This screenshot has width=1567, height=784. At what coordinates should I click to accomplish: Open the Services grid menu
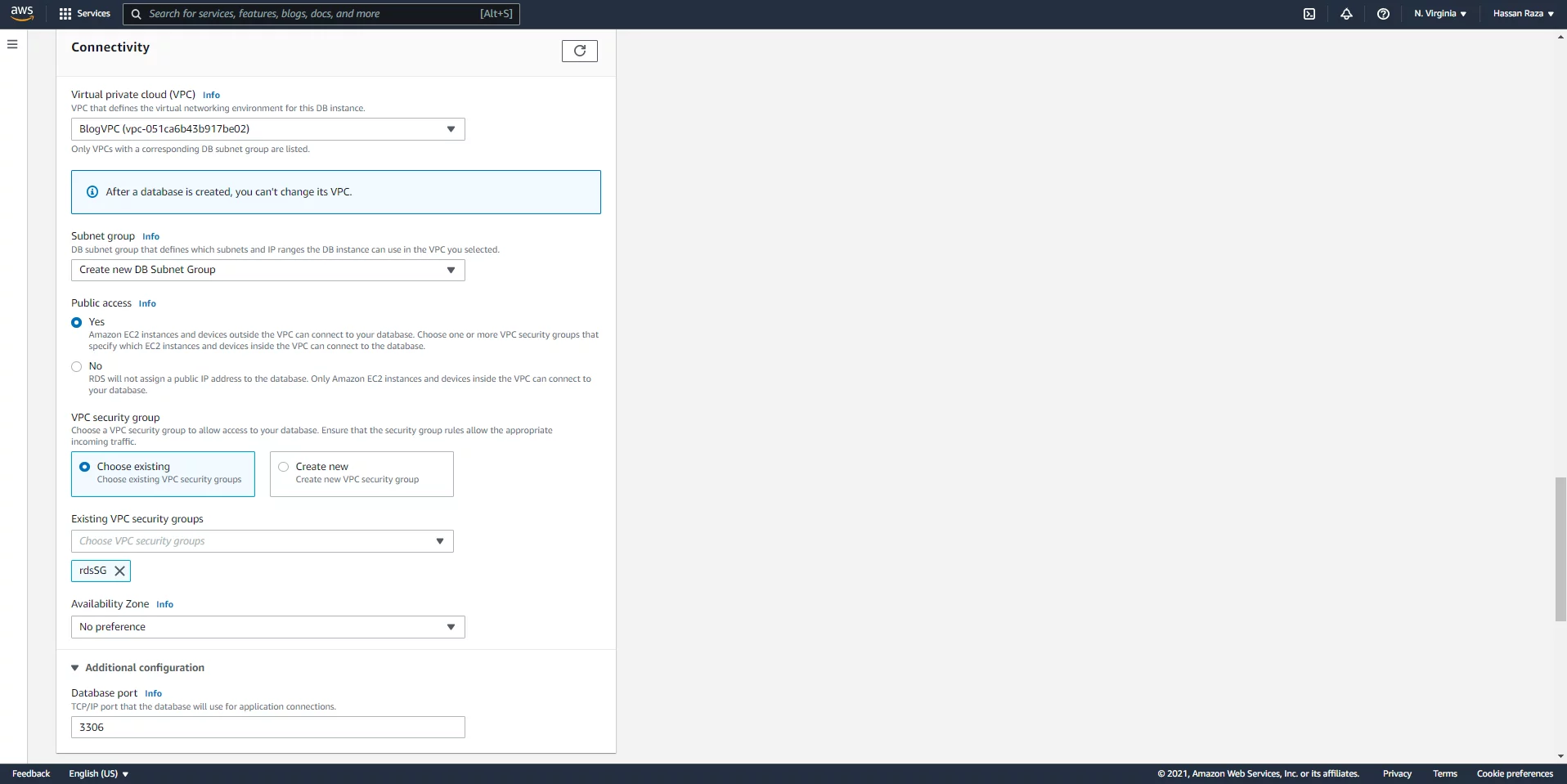85,14
